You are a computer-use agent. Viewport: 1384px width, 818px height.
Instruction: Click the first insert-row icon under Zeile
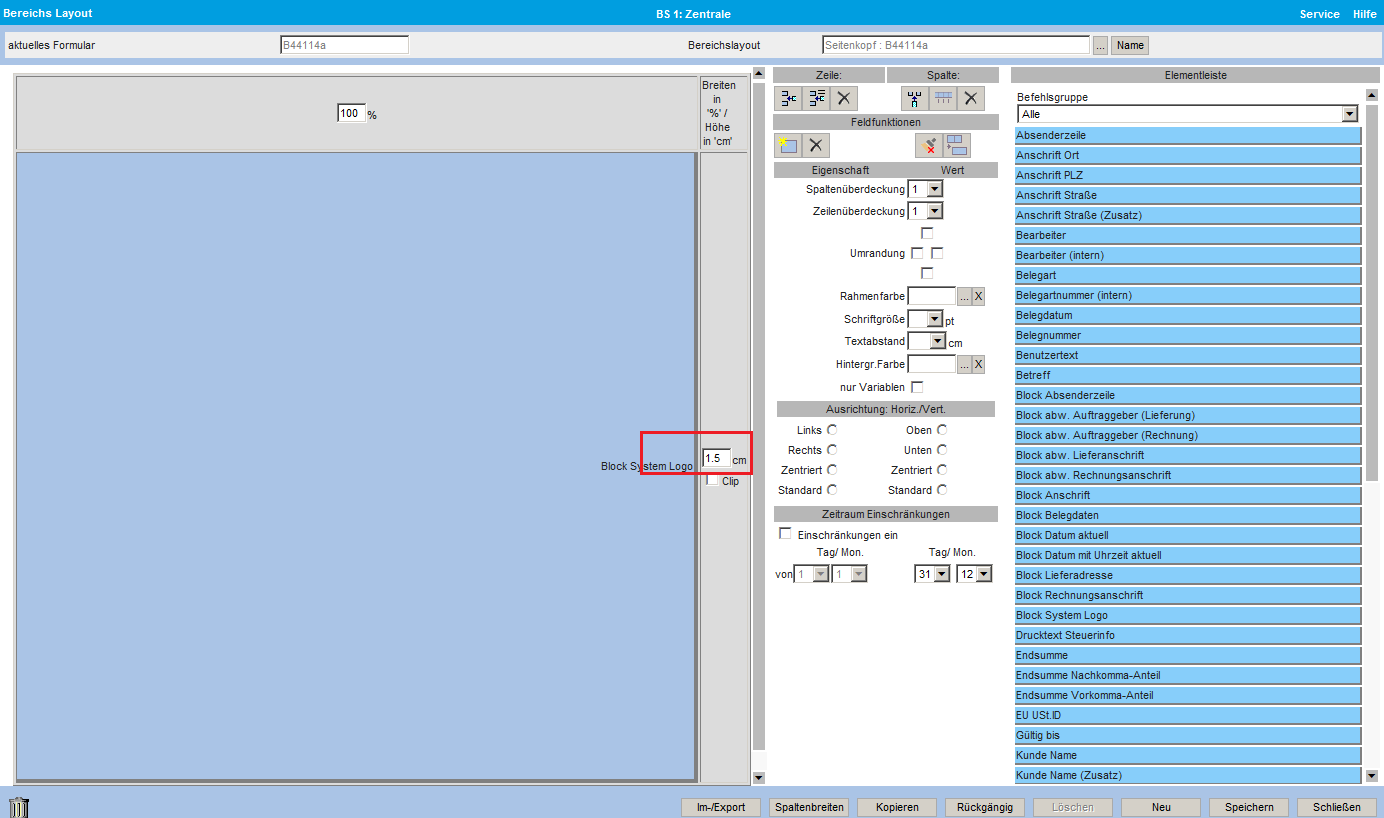click(789, 98)
